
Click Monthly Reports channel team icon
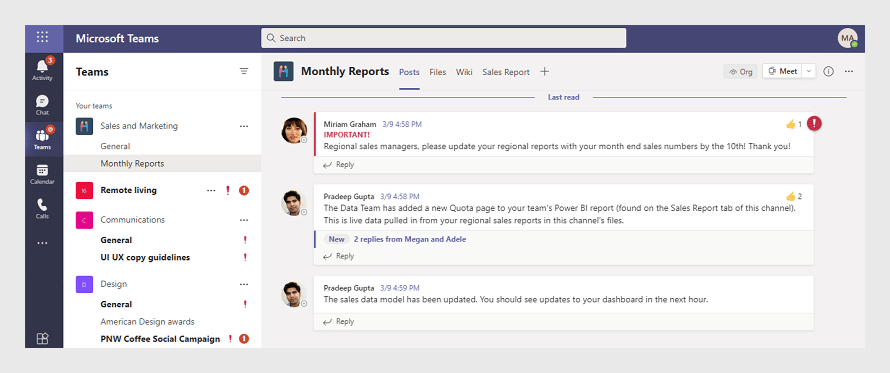(283, 72)
